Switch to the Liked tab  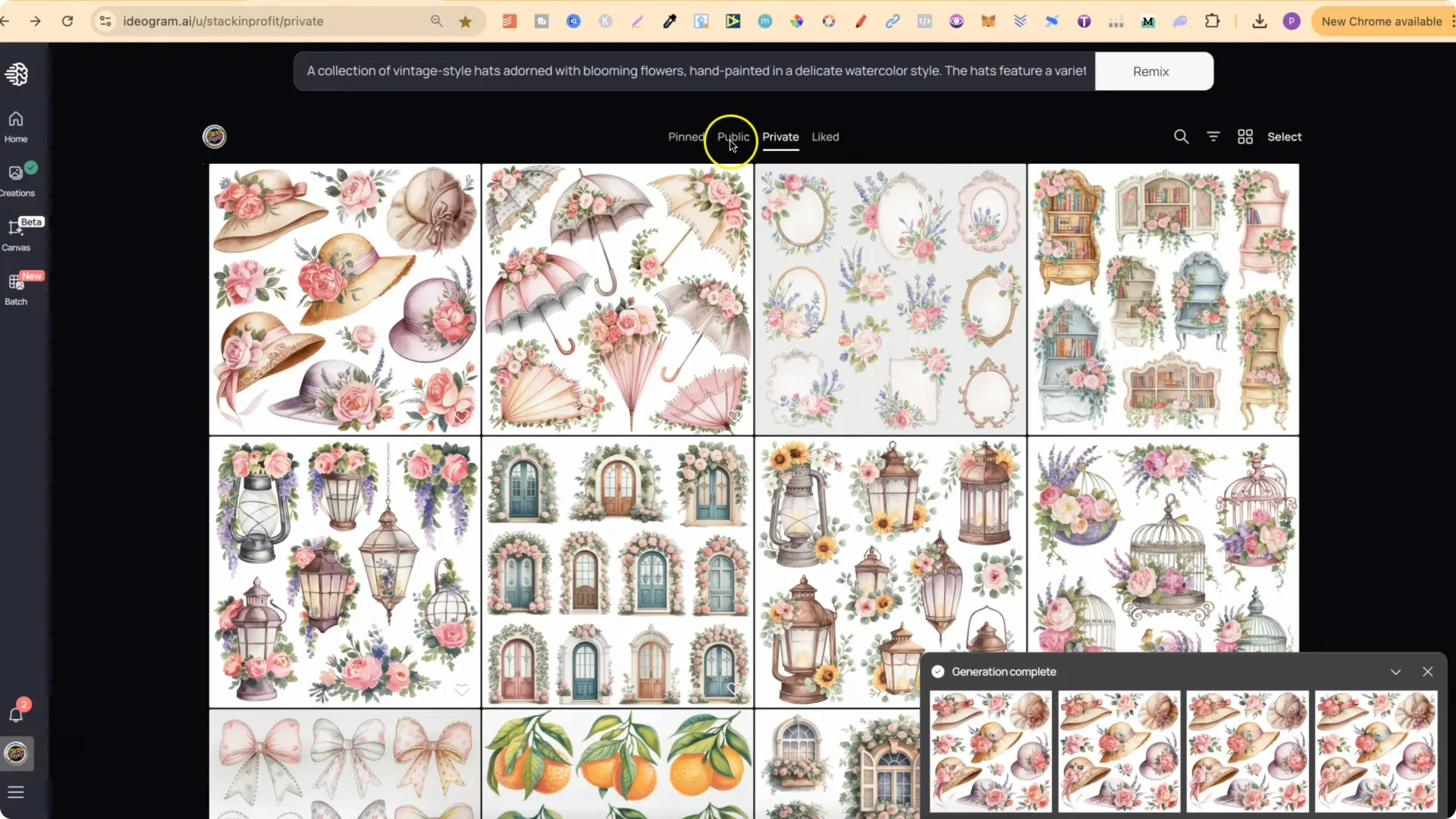click(825, 137)
